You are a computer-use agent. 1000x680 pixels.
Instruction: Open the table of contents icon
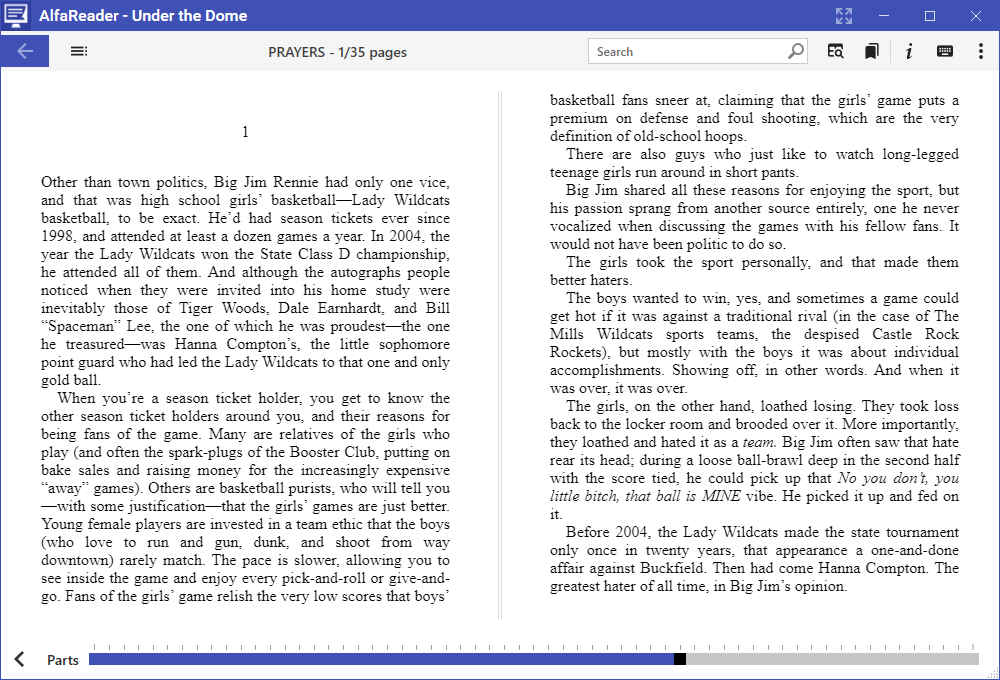pos(79,50)
